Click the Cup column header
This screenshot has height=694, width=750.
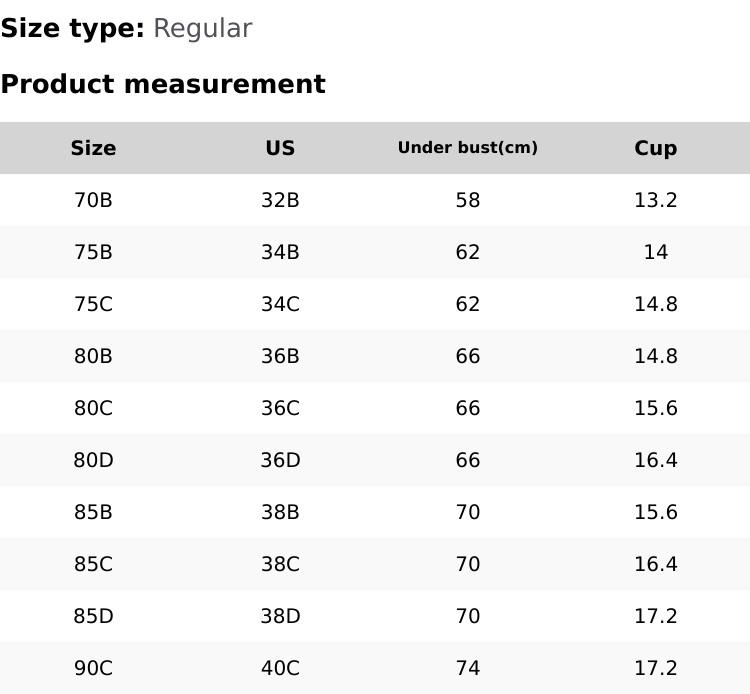point(655,148)
